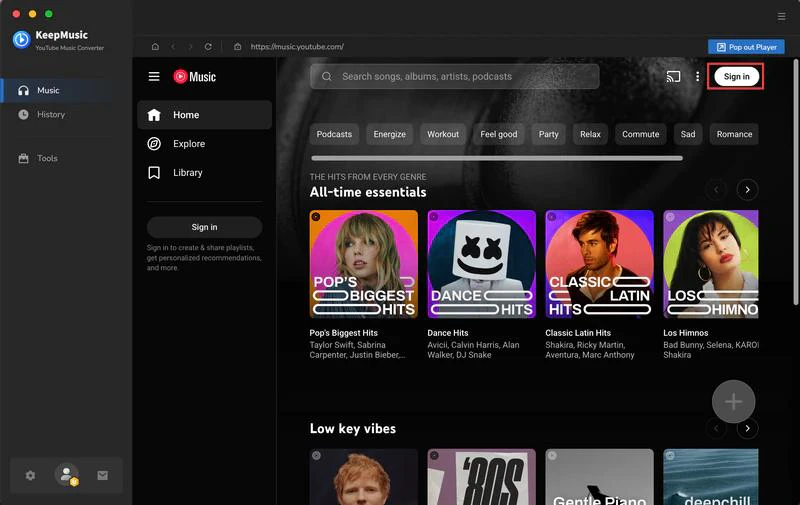Click the Pop's Biggest Hits title link

coord(343,333)
